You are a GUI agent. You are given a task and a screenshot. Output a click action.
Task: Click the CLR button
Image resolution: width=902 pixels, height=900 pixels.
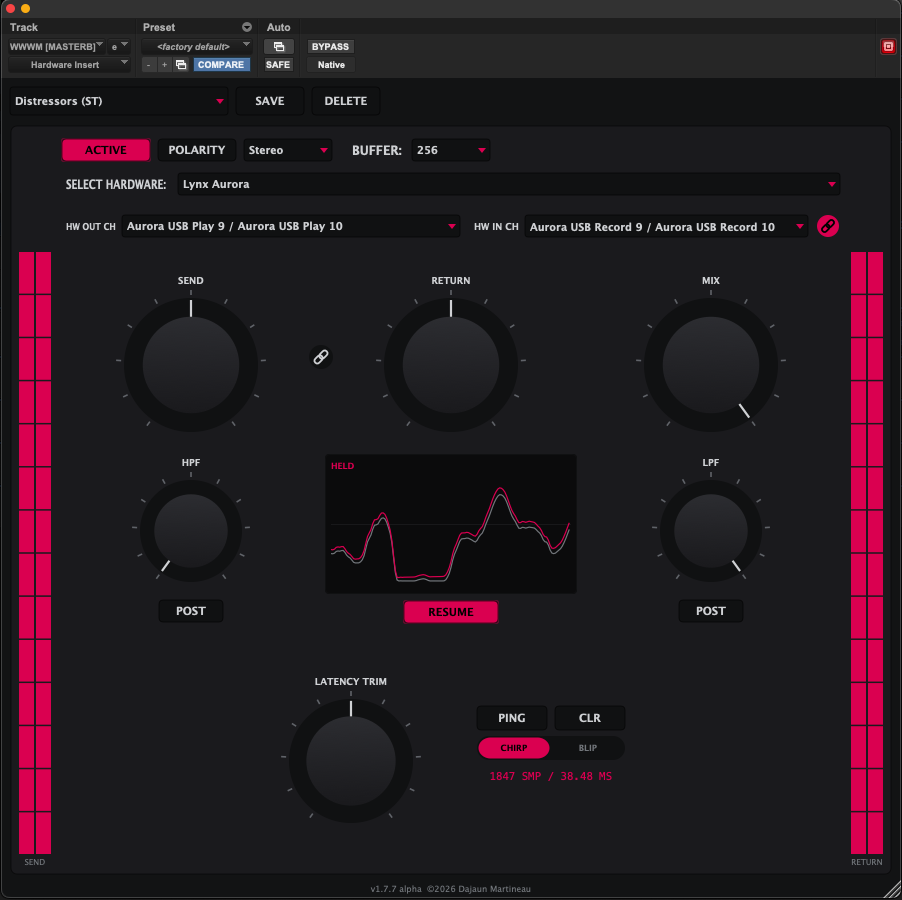589,718
